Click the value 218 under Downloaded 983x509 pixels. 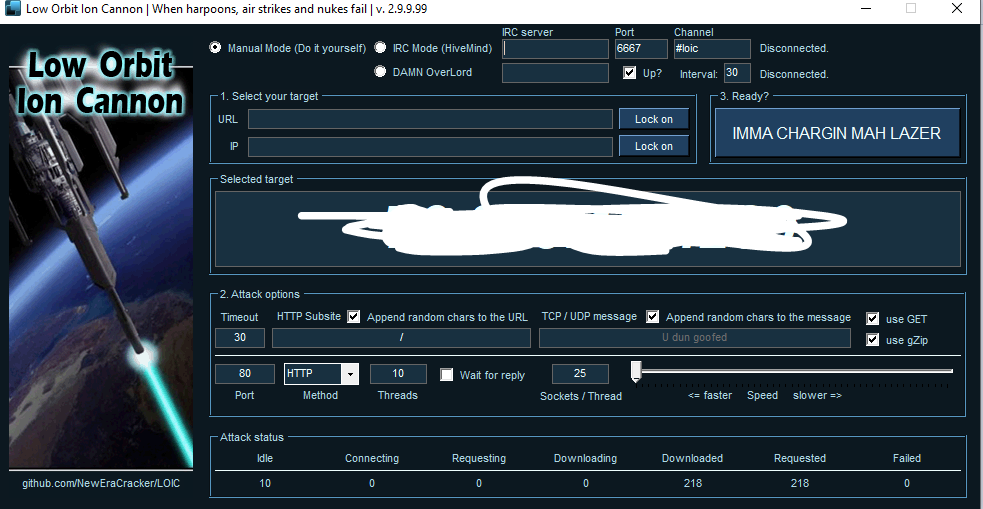point(693,483)
